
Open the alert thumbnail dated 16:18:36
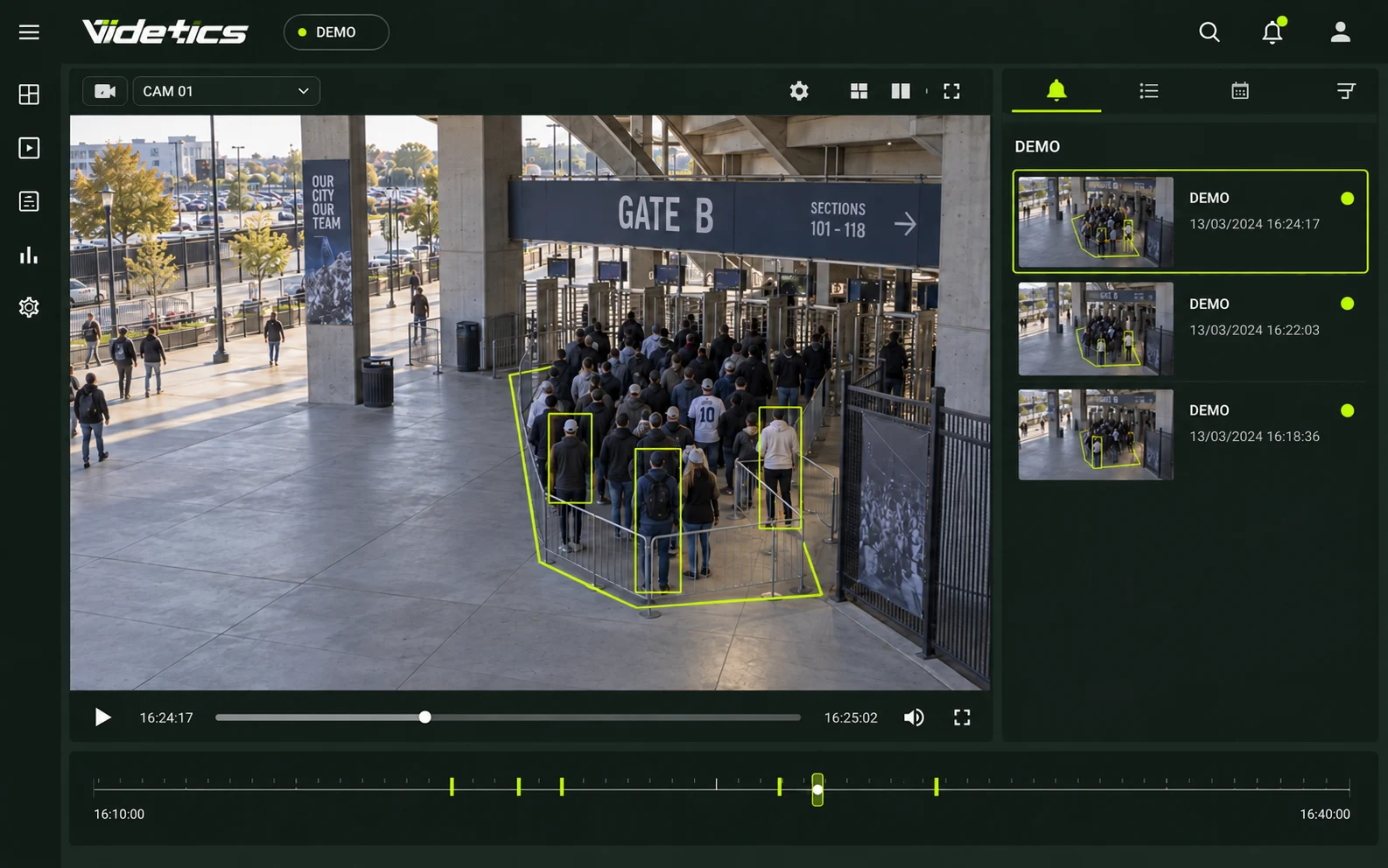[1096, 435]
